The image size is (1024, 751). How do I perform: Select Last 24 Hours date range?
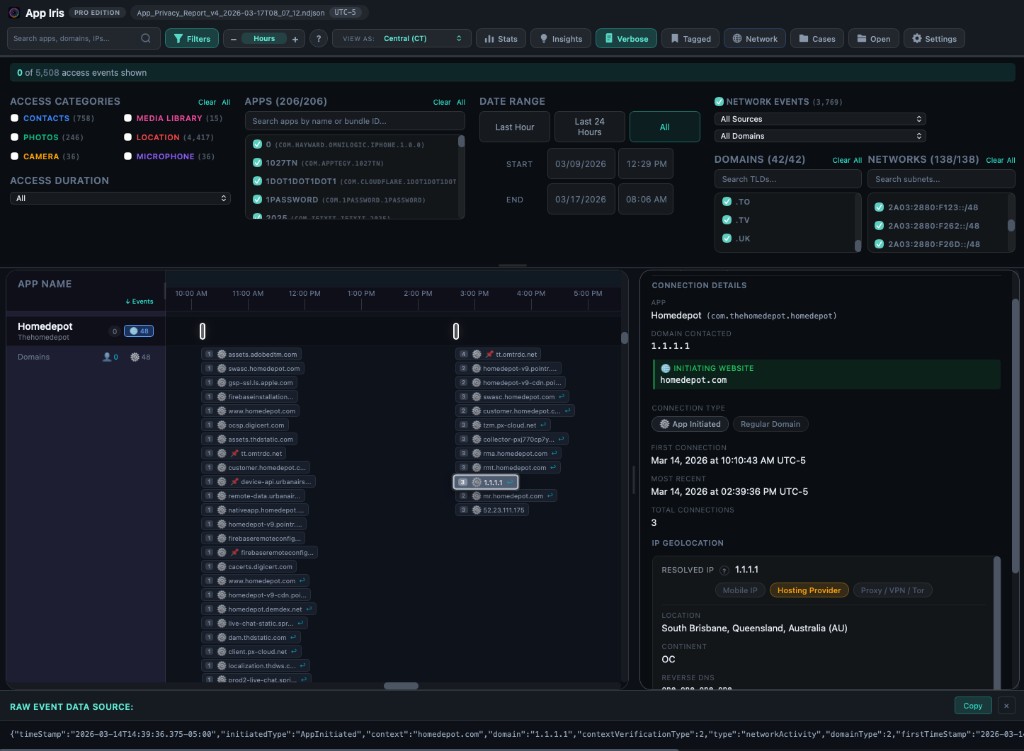point(590,127)
